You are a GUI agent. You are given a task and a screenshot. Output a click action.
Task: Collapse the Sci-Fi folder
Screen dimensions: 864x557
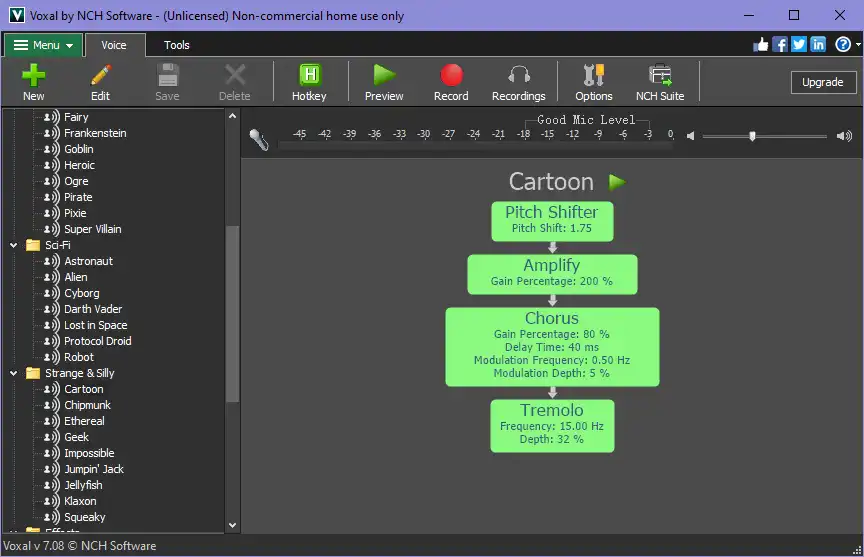click(13, 245)
